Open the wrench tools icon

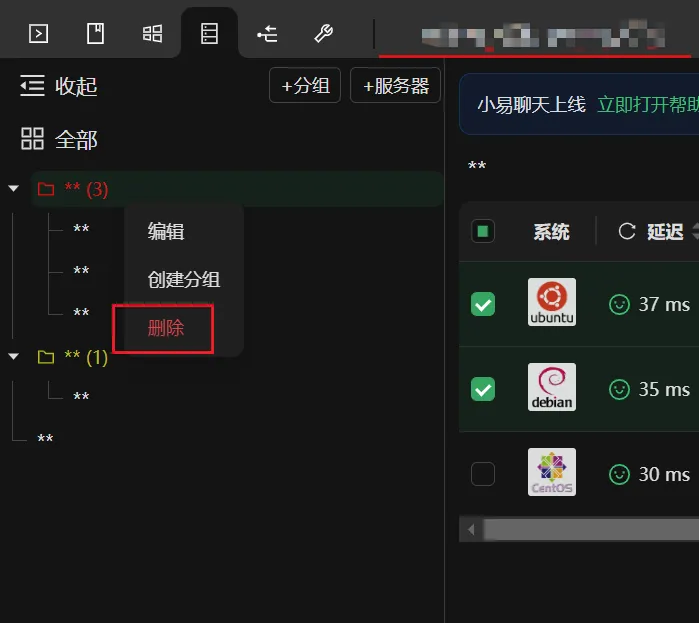pyautogui.click(x=324, y=33)
